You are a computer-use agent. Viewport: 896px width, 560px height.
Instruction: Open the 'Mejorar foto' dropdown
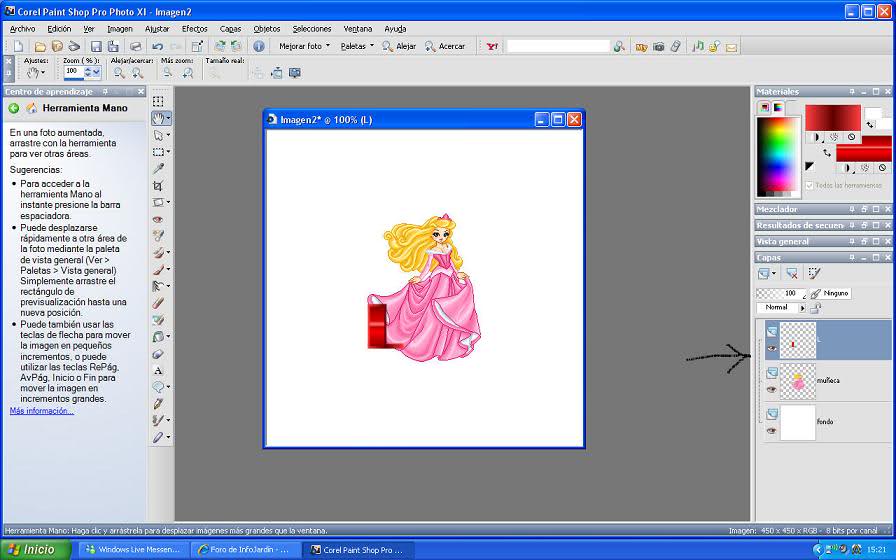(305, 46)
